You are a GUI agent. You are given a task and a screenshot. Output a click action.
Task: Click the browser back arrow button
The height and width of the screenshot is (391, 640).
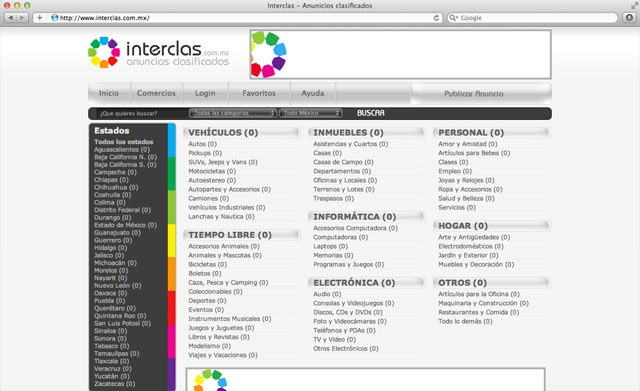(10, 18)
